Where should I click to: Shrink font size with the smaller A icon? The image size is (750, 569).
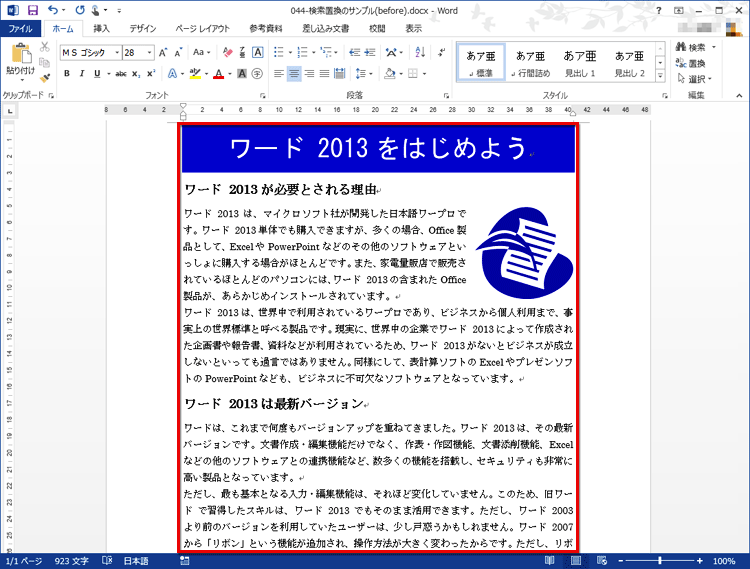[x=178, y=53]
